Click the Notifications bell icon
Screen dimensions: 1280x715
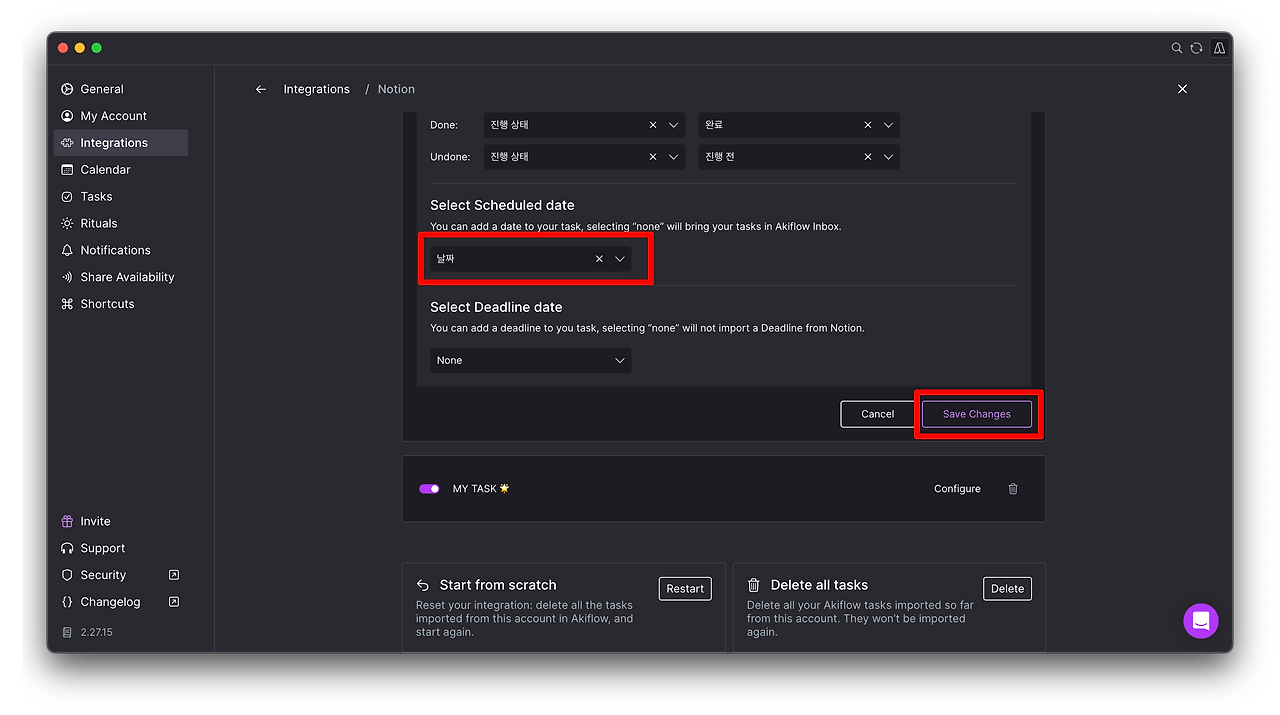(67, 250)
